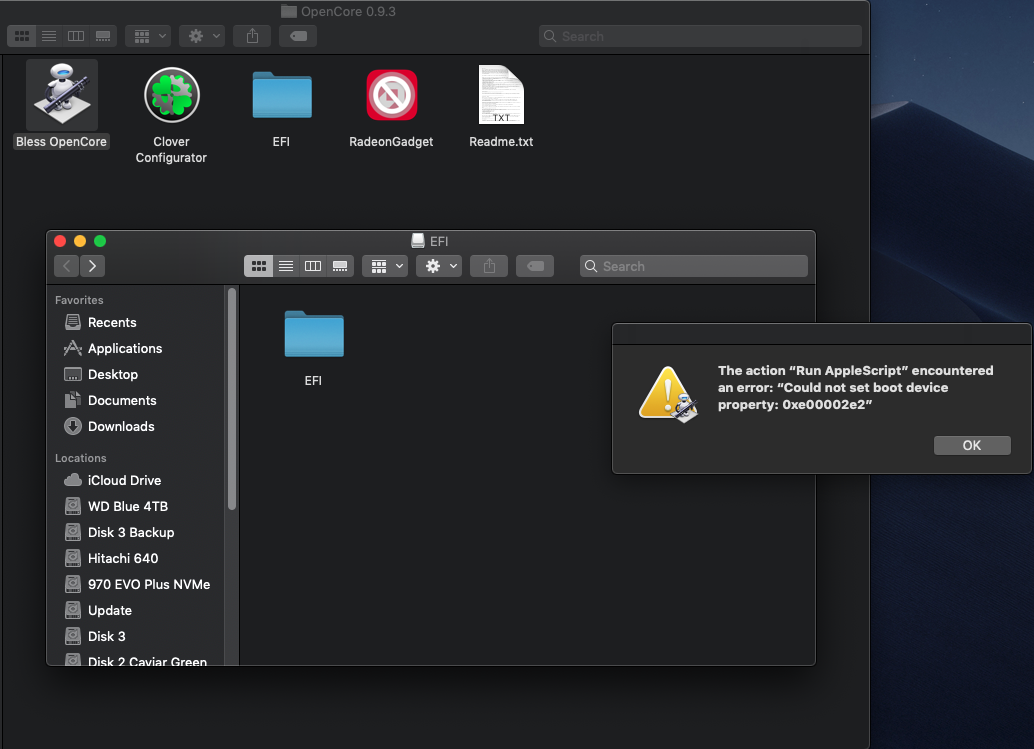
Task: Switch EFI window to gallery view
Action: tap(340, 266)
